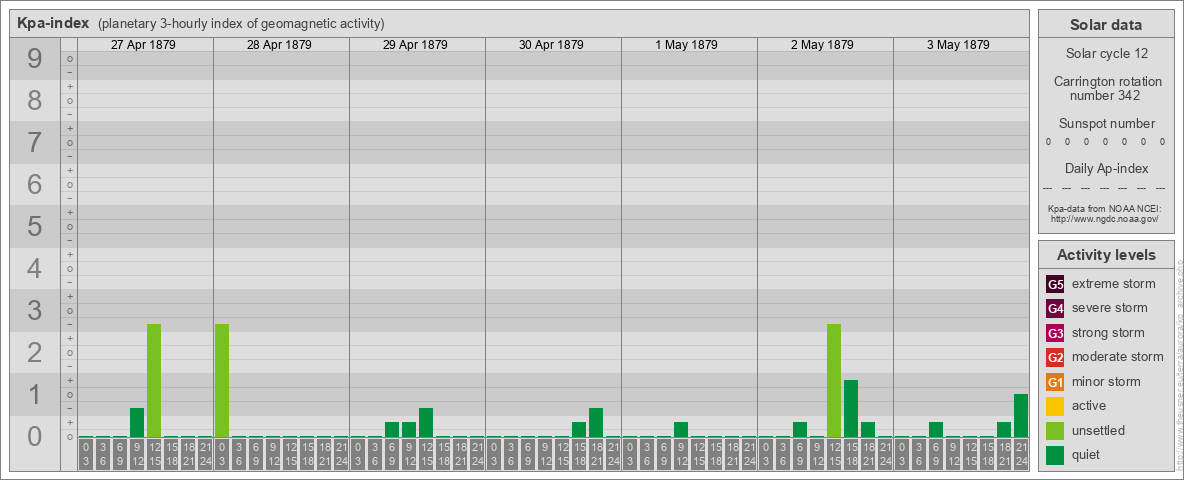Click the '27 Apr 1879' date header

143,45
